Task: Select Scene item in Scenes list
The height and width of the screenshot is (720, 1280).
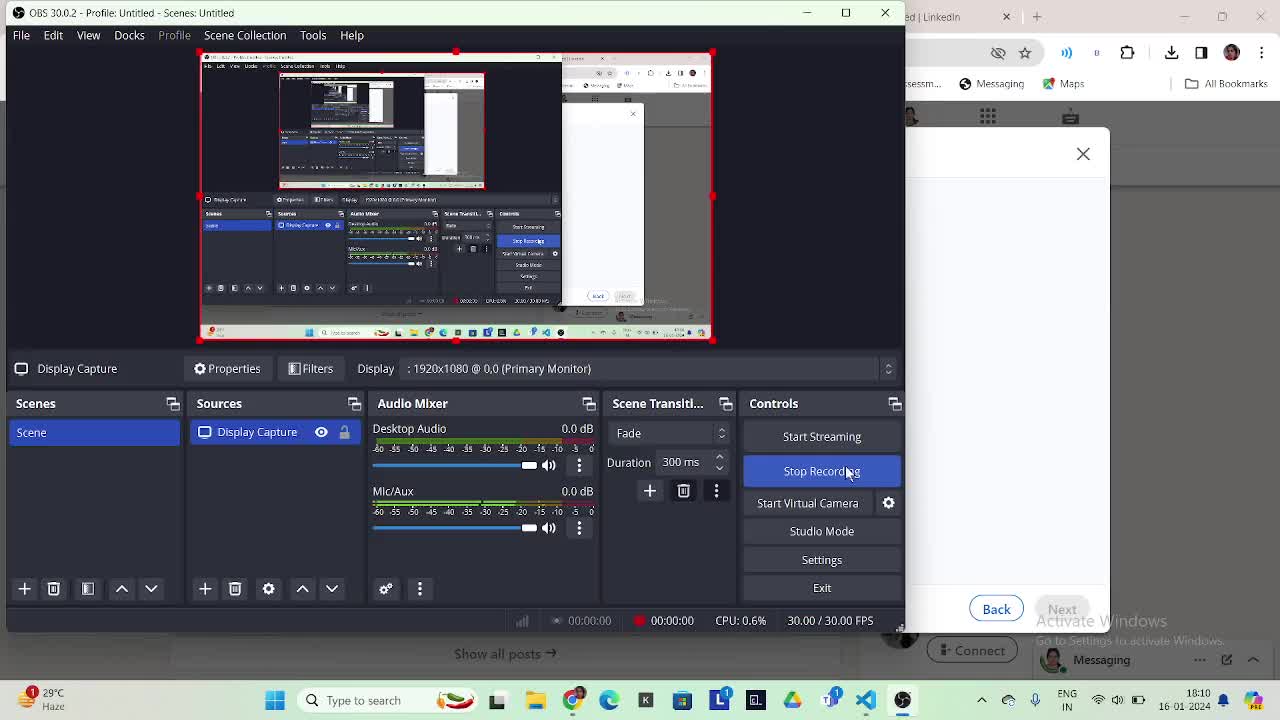Action: 95,432
